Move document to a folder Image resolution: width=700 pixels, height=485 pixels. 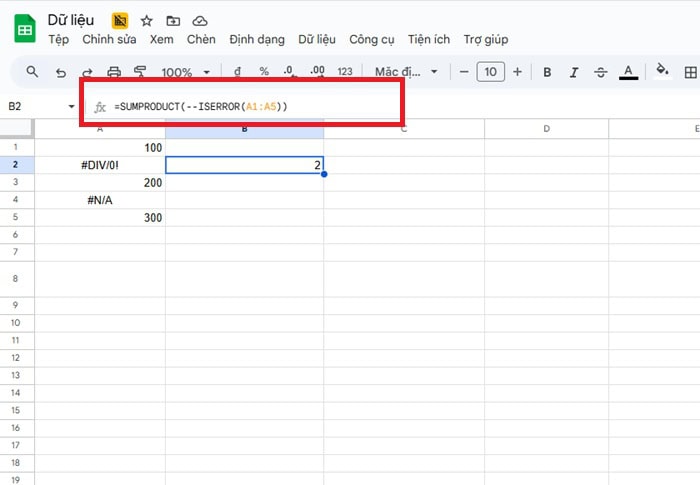tap(173, 21)
